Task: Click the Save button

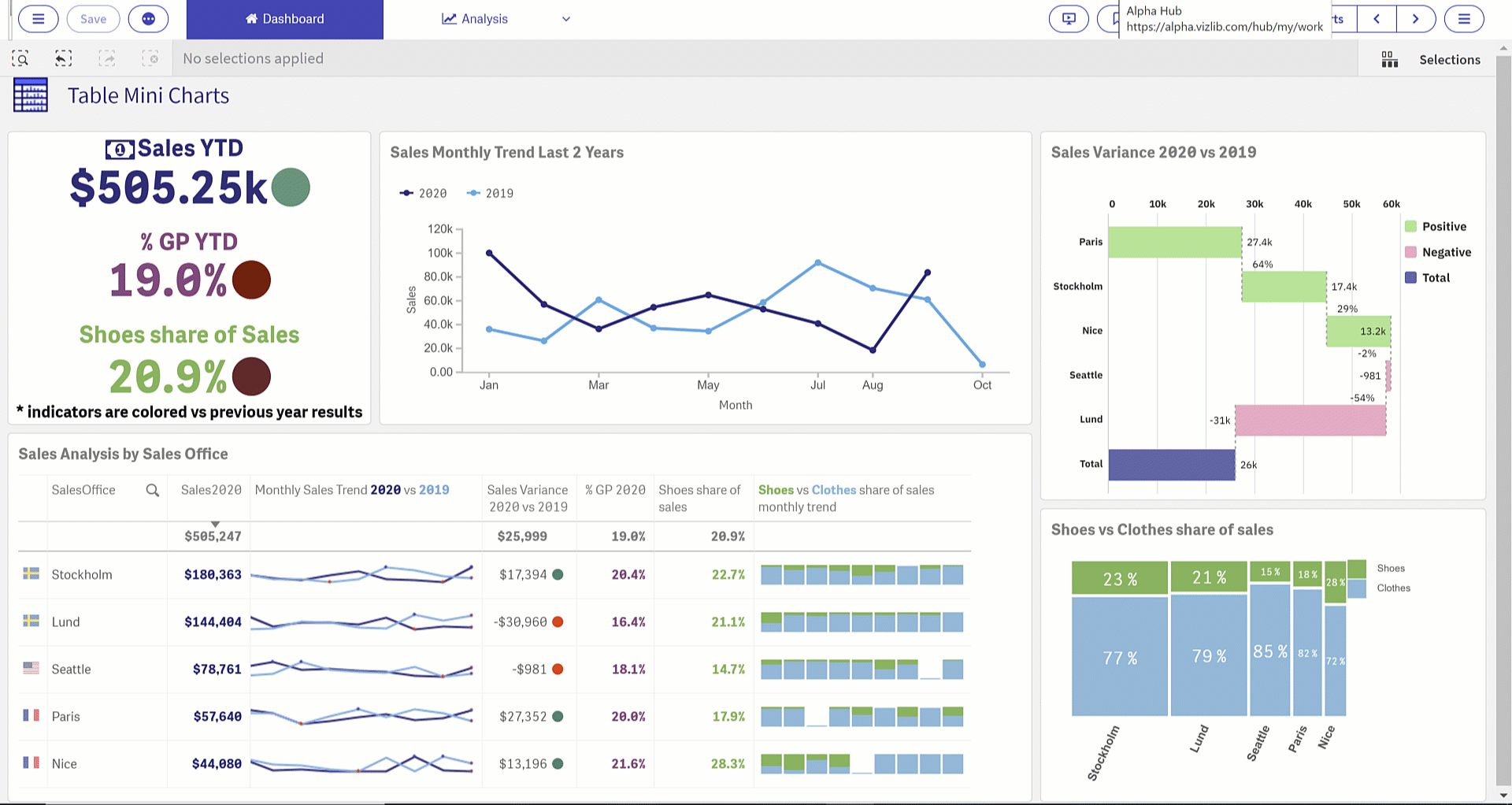Action: pyautogui.click(x=93, y=19)
